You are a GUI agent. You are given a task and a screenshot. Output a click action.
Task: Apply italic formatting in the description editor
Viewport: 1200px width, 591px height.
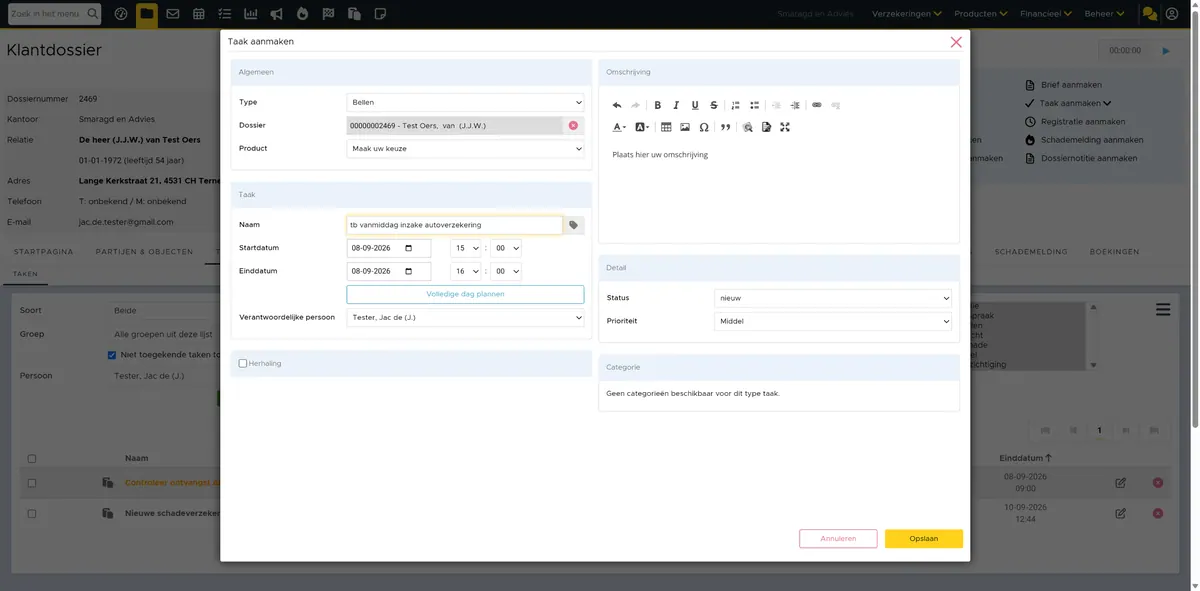click(676, 105)
